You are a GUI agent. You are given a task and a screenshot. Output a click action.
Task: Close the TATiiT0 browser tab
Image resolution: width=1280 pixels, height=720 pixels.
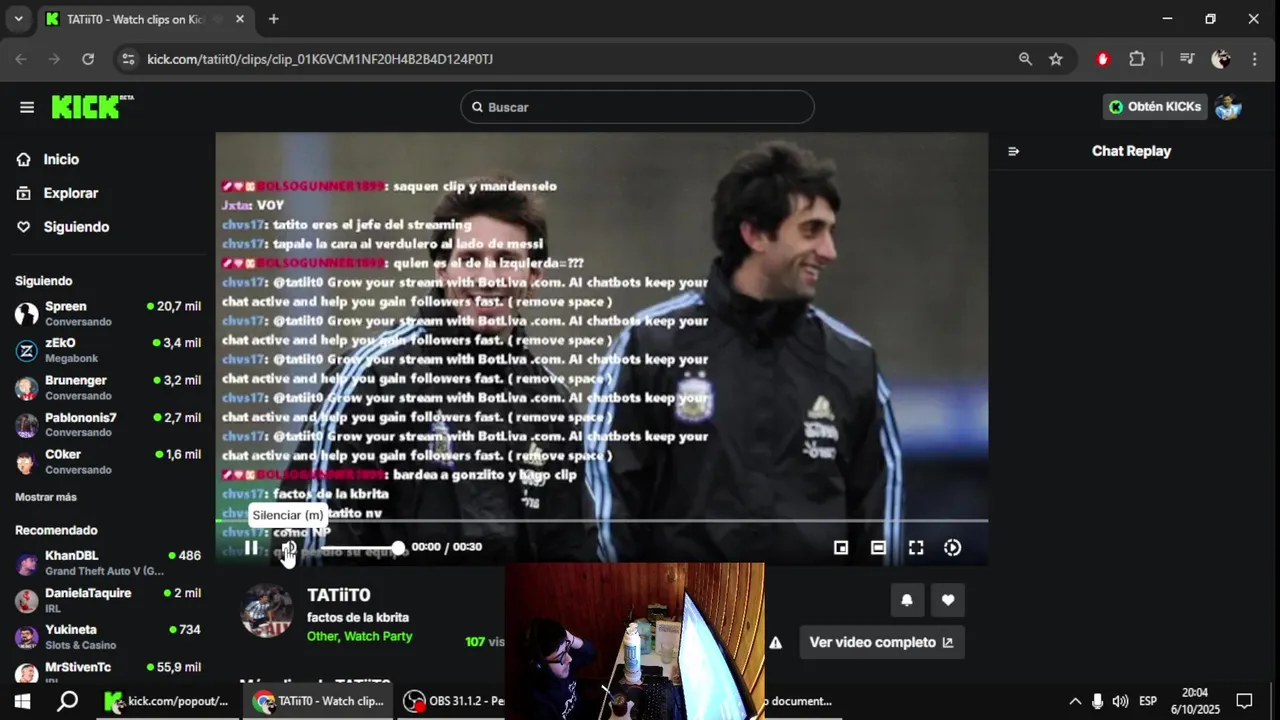pyautogui.click(x=240, y=19)
